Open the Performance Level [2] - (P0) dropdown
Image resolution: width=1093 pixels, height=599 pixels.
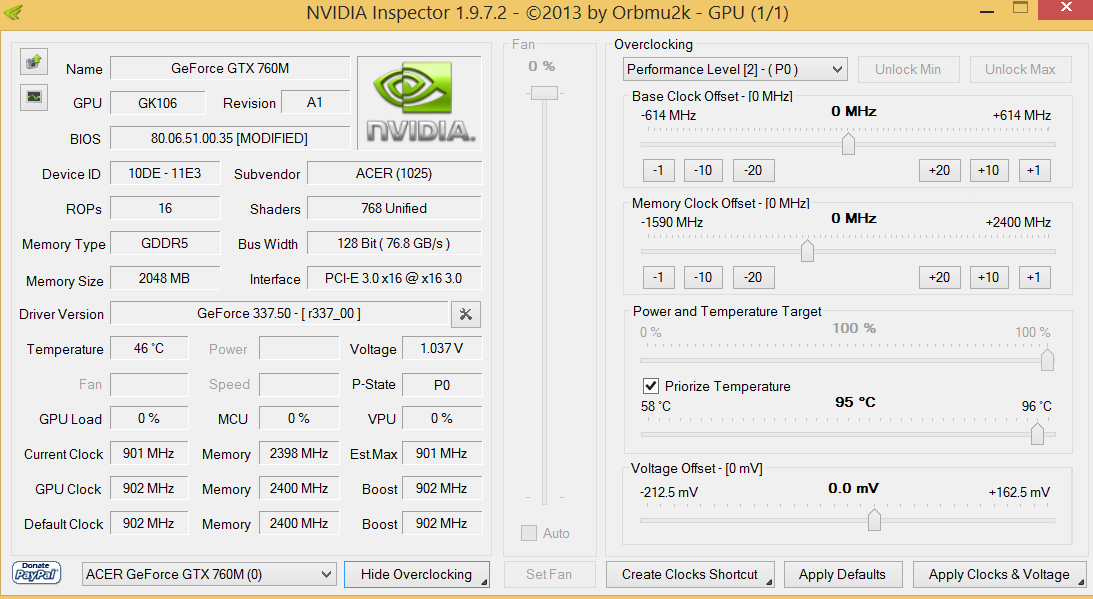[735, 69]
